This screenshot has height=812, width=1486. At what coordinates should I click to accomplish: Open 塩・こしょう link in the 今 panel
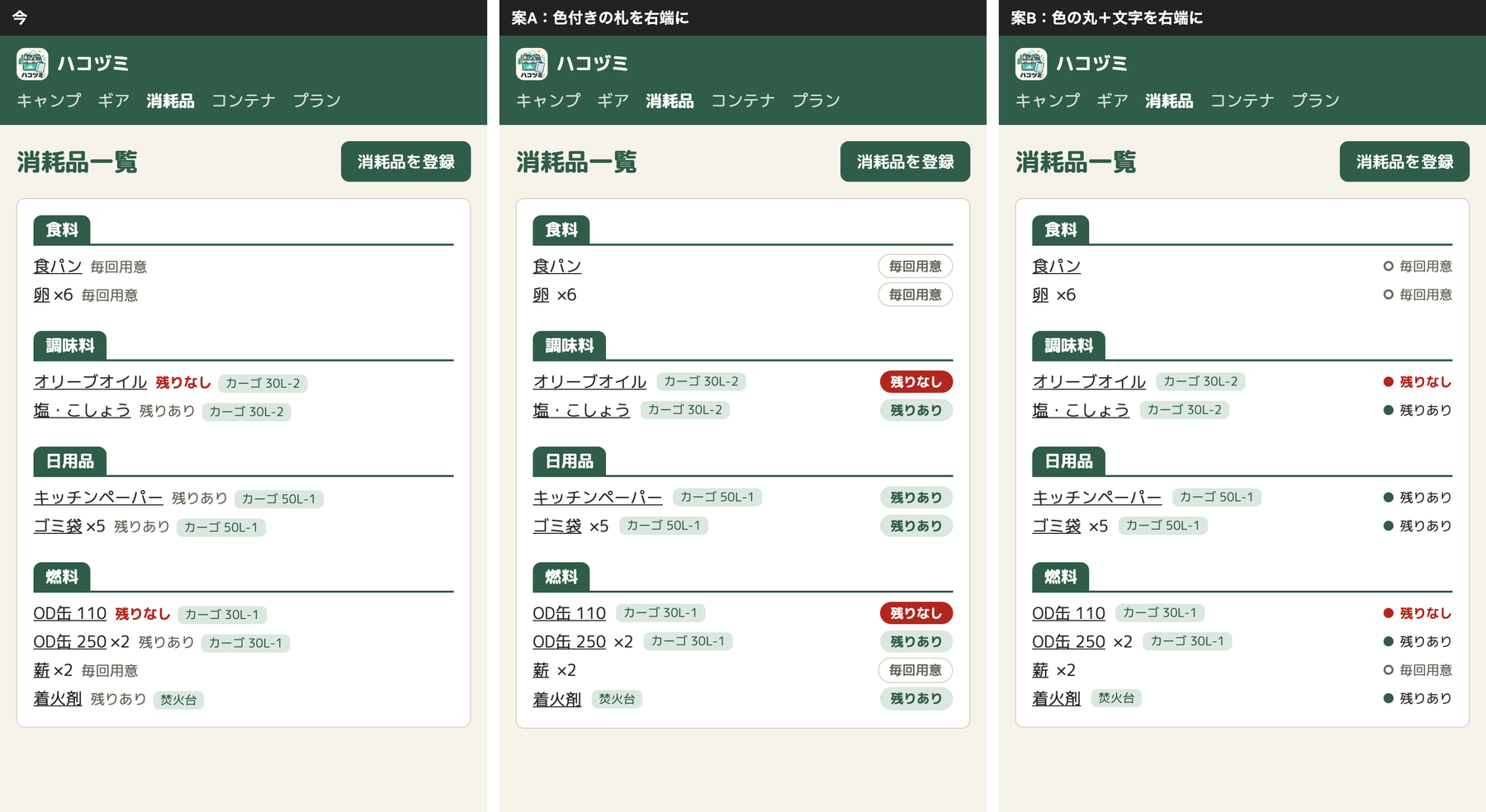(82, 411)
